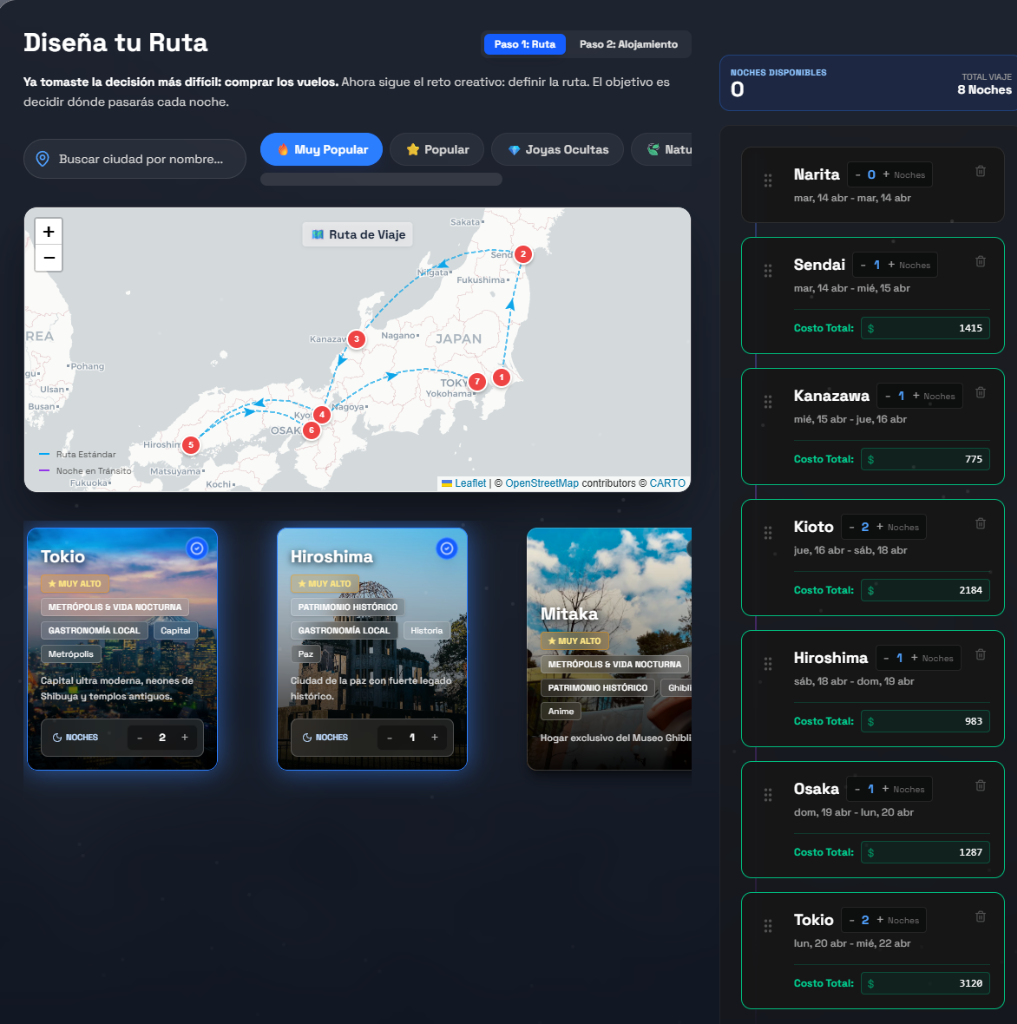Remove Kanazawa using its trash icon
Image resolution: width=1017 pixels, height=1024 pixels.
[980, 392]
